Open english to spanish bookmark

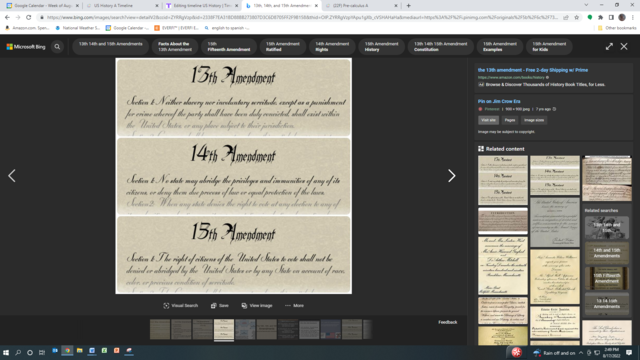click(227, 28)
